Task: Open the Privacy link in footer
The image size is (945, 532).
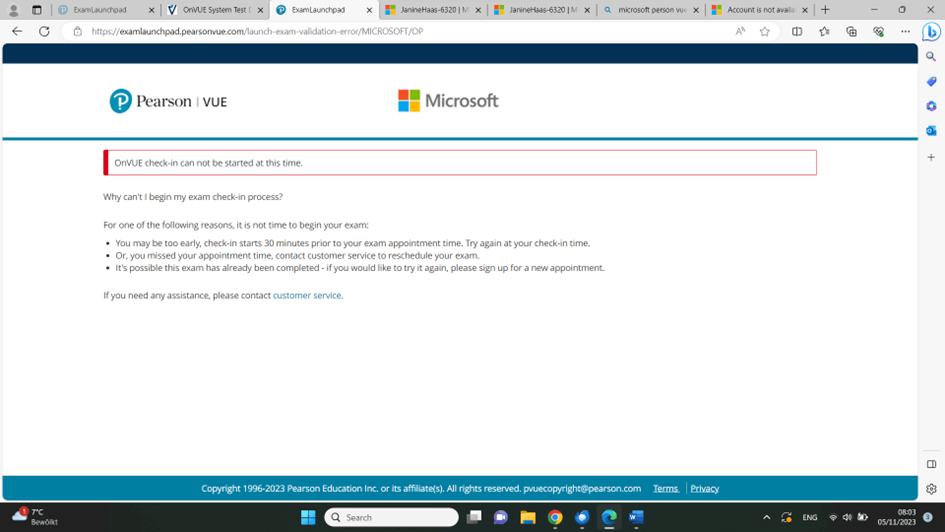Action: (705, 489)
